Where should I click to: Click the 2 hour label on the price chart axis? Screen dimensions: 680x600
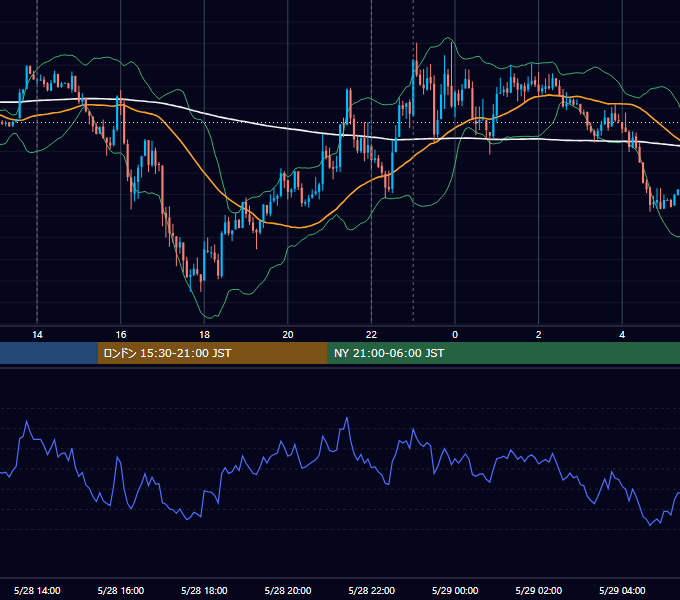pos(539,335)
